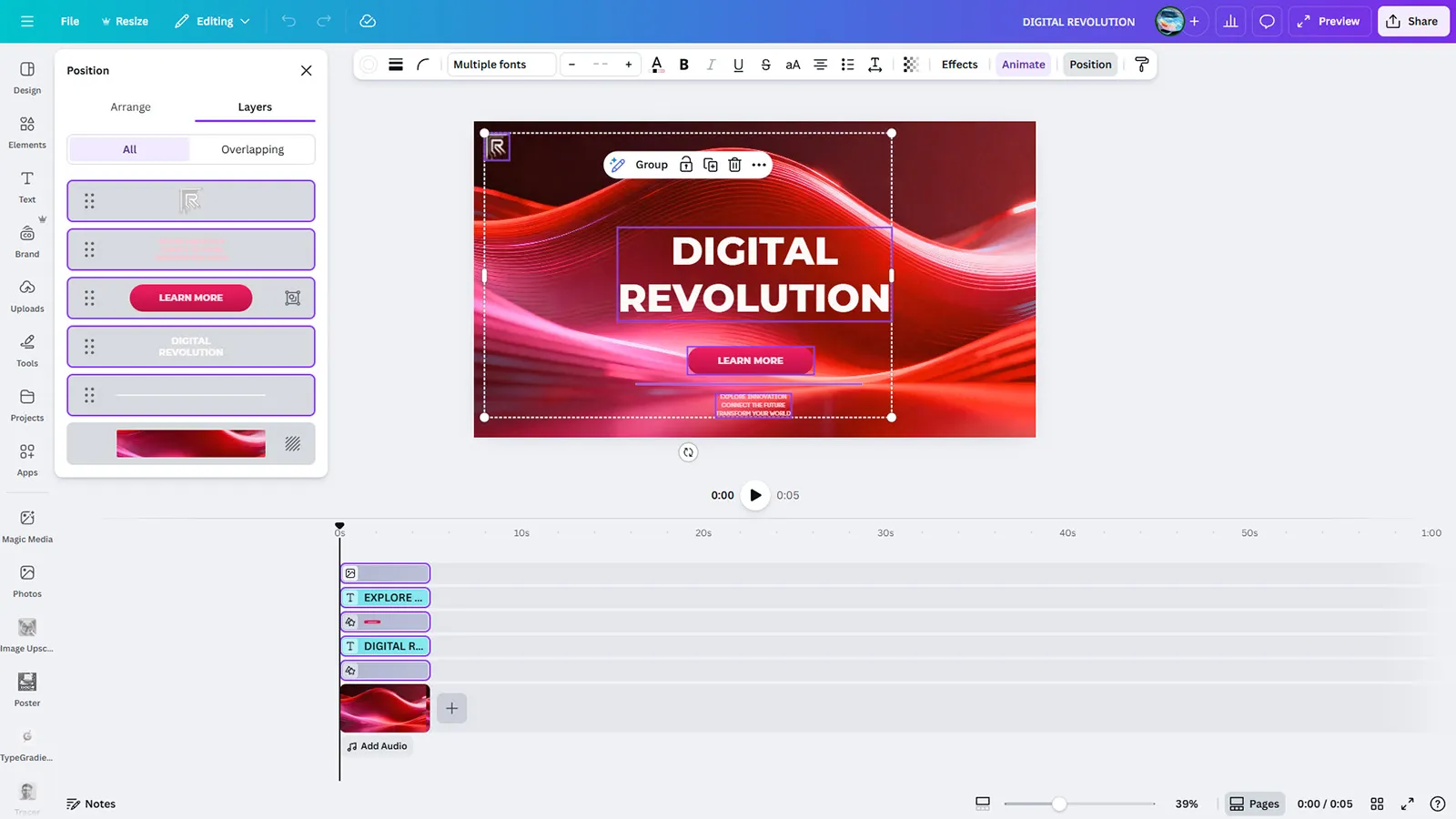Click the Bold formatting icon
Image resolution: width=1456 pixels, height=819 pixels.
pyautogui.click(x=684, y=65)
